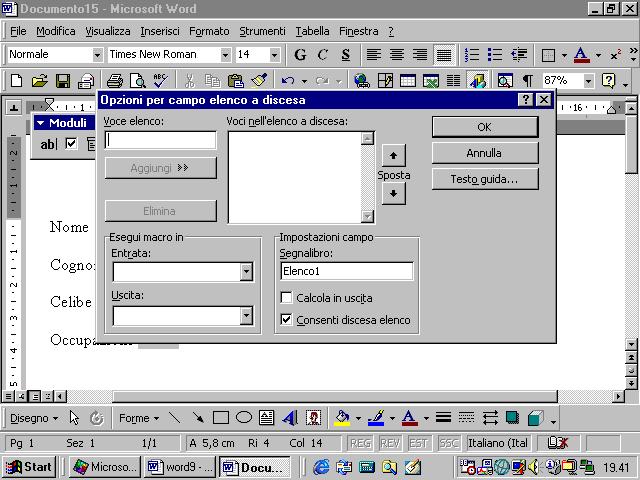Expand the Disegno menu in Drawing toolbar
Image resolution: width=640 pixels, height=480 pixels.
(33, 418)
